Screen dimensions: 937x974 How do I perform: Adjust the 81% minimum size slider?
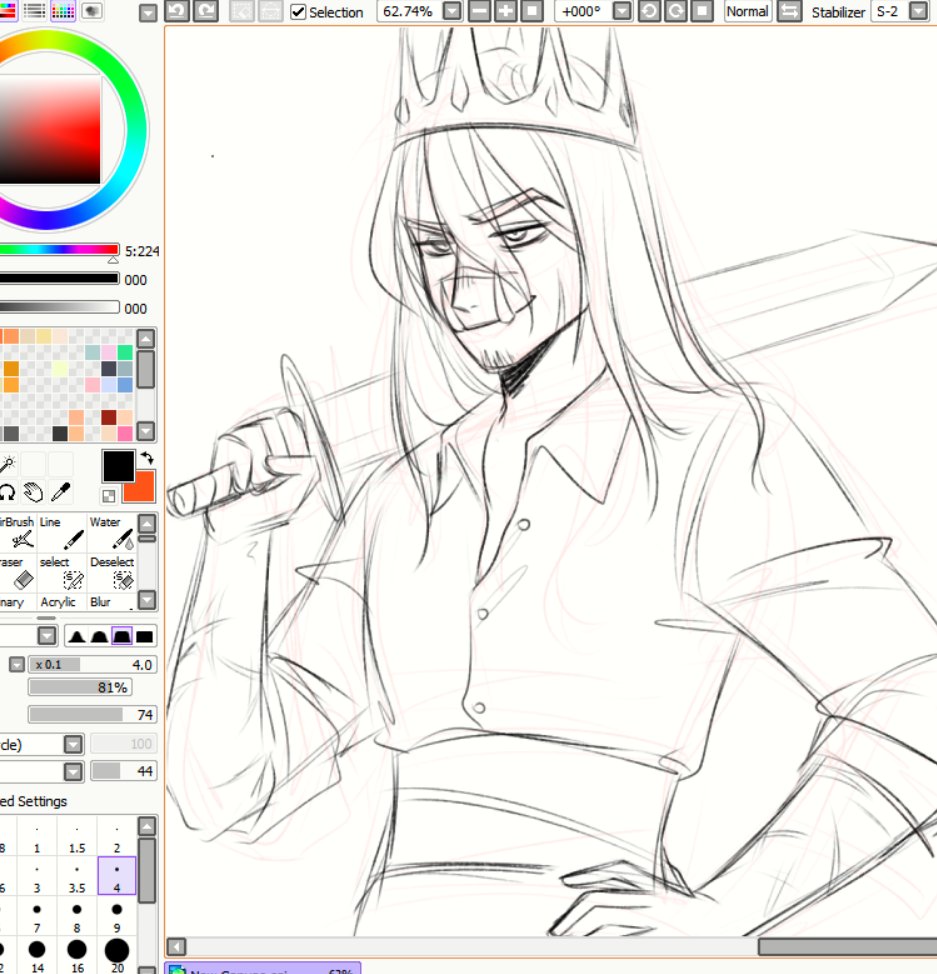80,688
